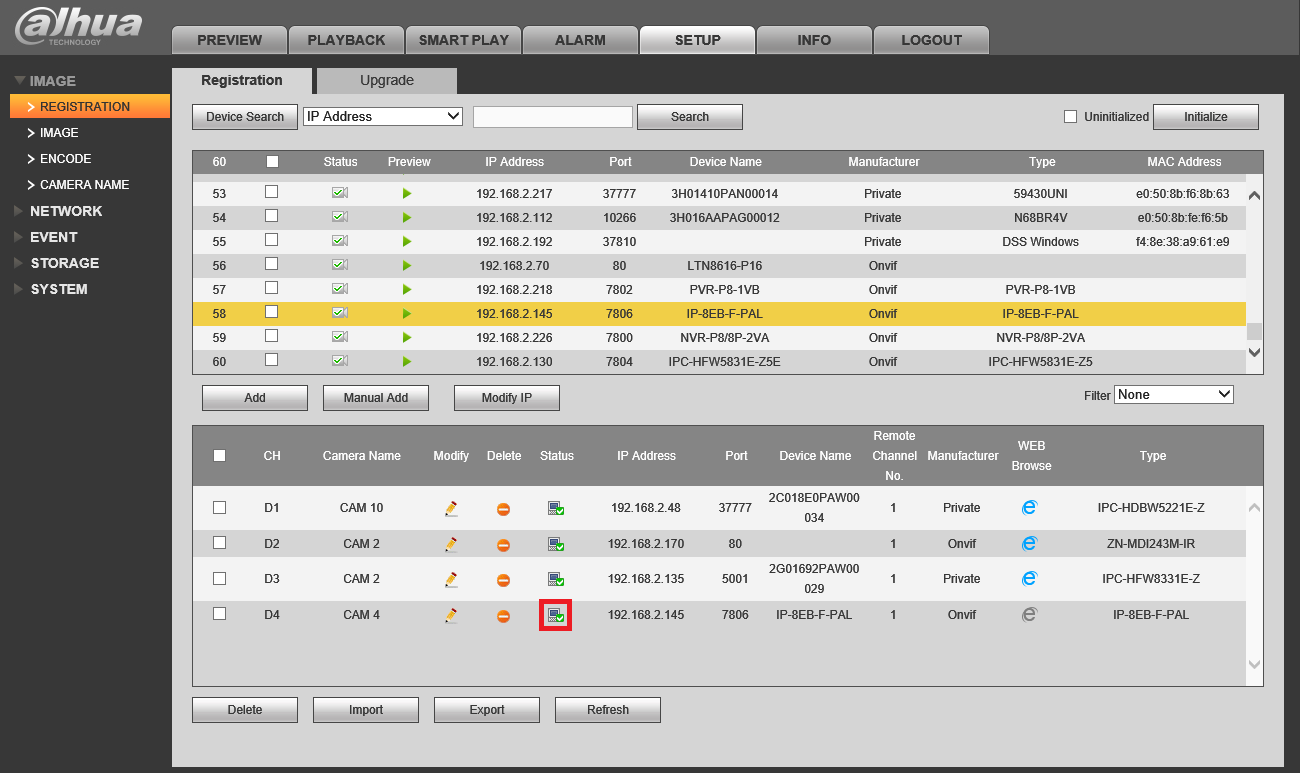
Task: Preview device 192.168.2.217 with the play arrow
Action: click(407, 193)
